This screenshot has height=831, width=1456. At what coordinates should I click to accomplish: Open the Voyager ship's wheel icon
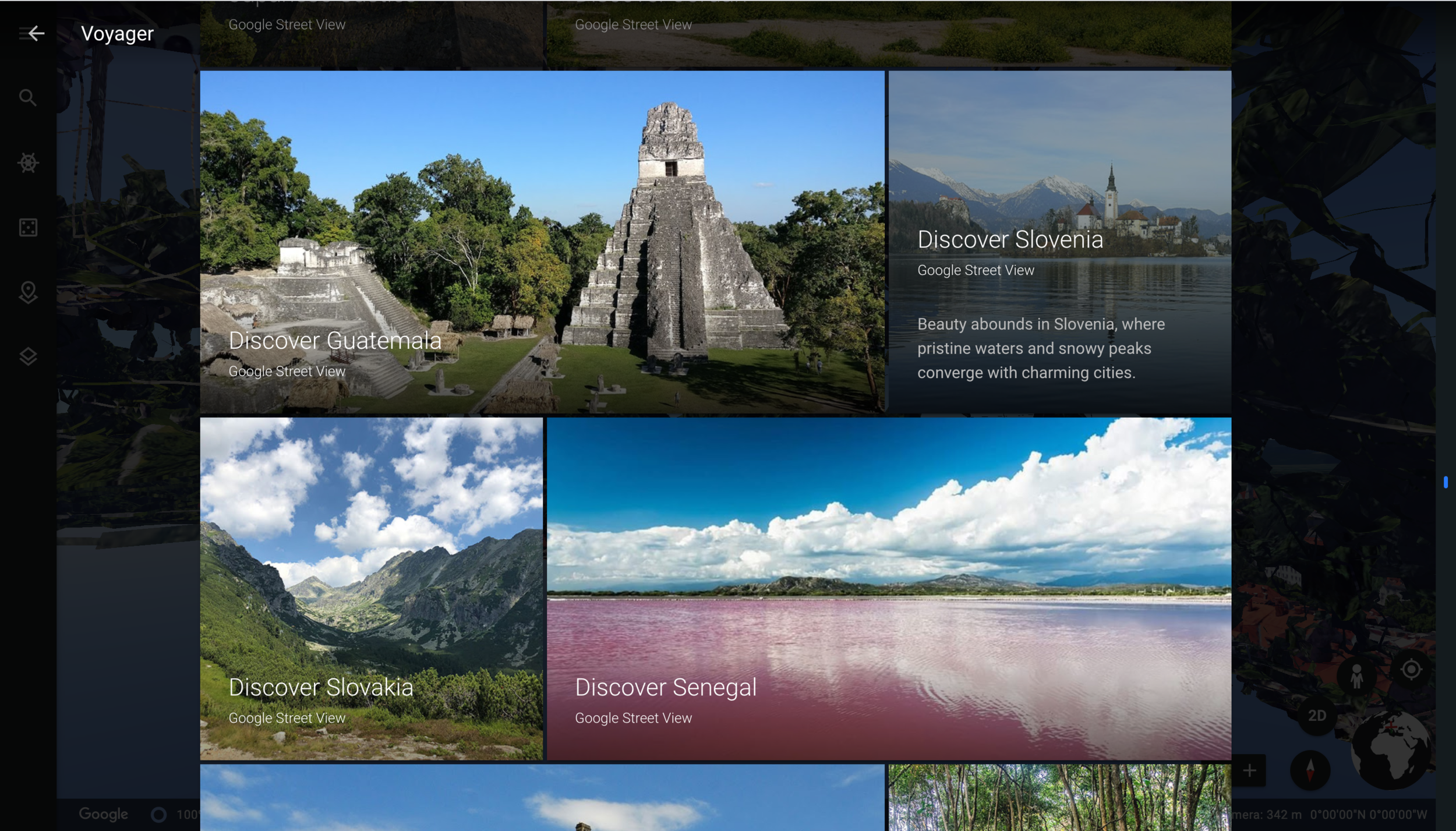28,162
